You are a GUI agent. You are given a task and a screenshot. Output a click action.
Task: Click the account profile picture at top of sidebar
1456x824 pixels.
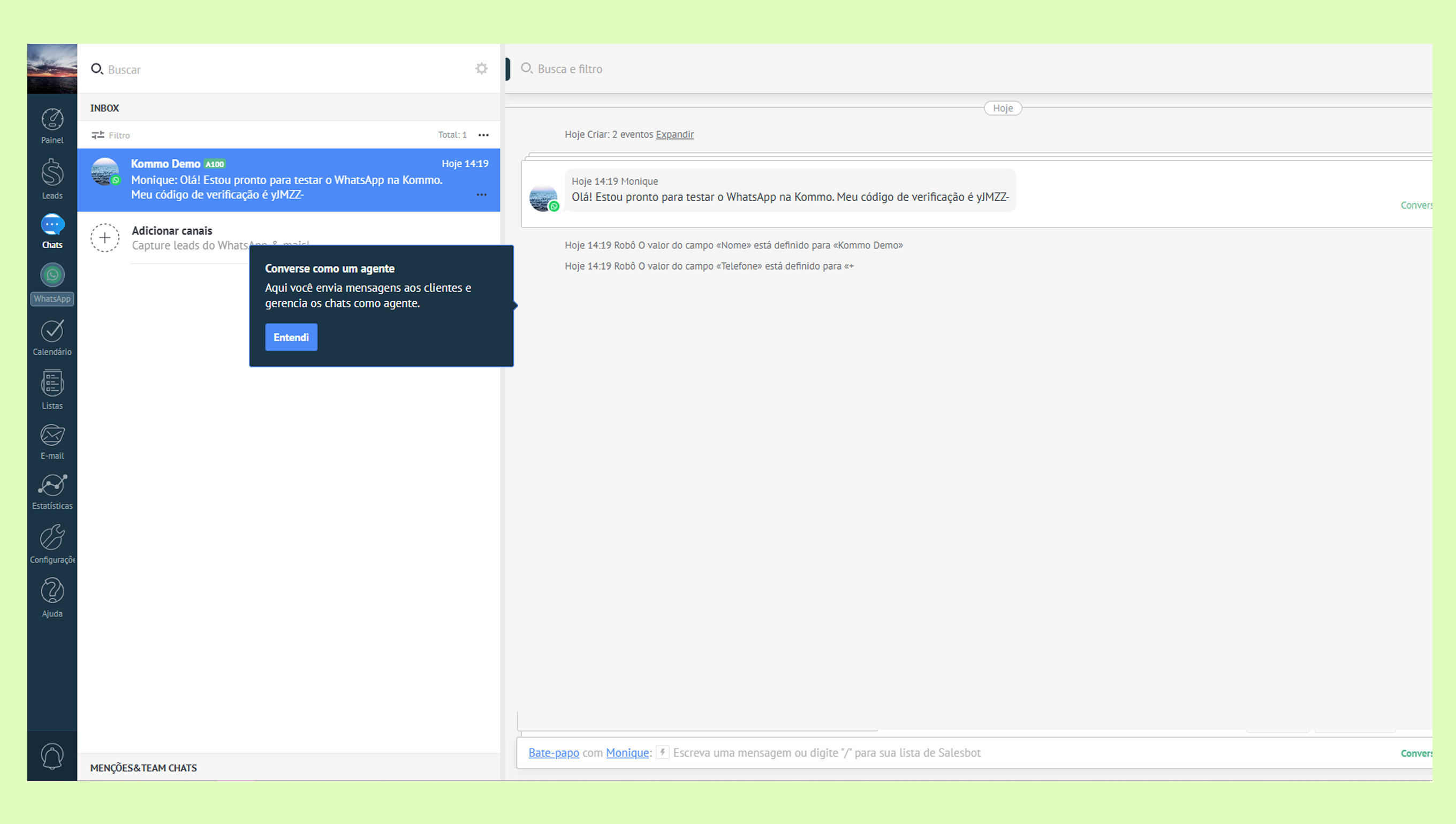52,68
